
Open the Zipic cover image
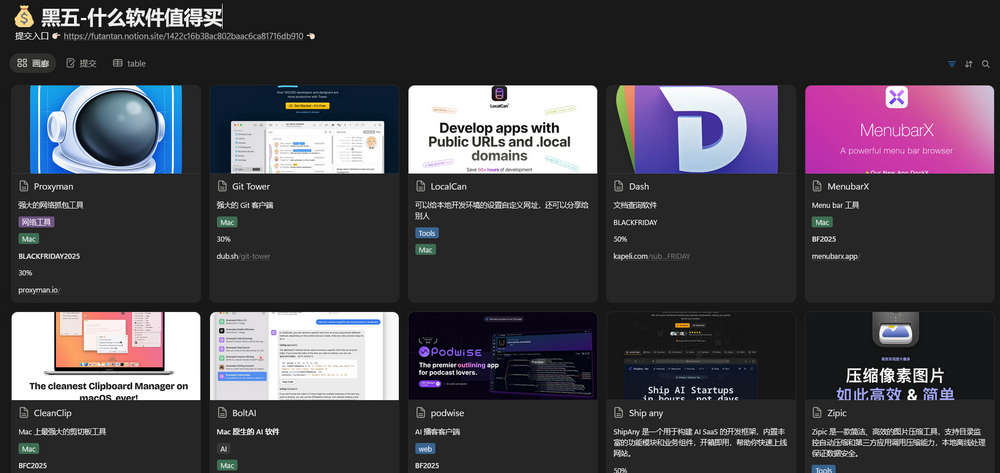pyautogui.click(x=899, y=356)
